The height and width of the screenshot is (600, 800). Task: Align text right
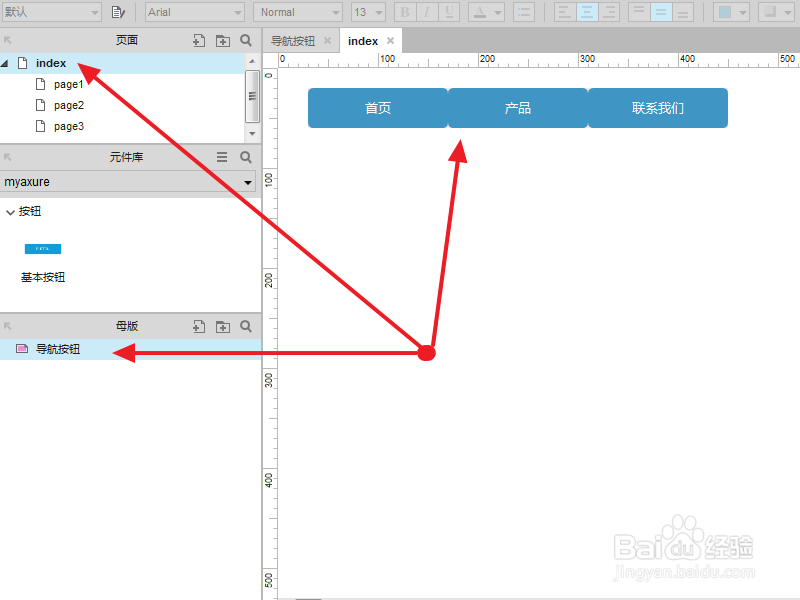click(609, 12)
